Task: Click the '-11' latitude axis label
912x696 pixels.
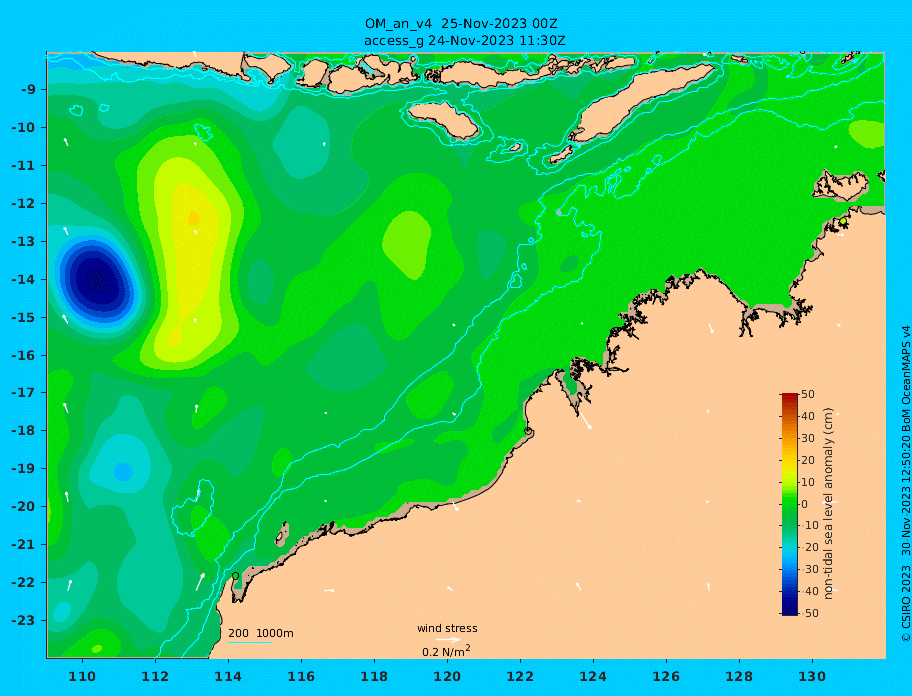Action: pos(23,166)
